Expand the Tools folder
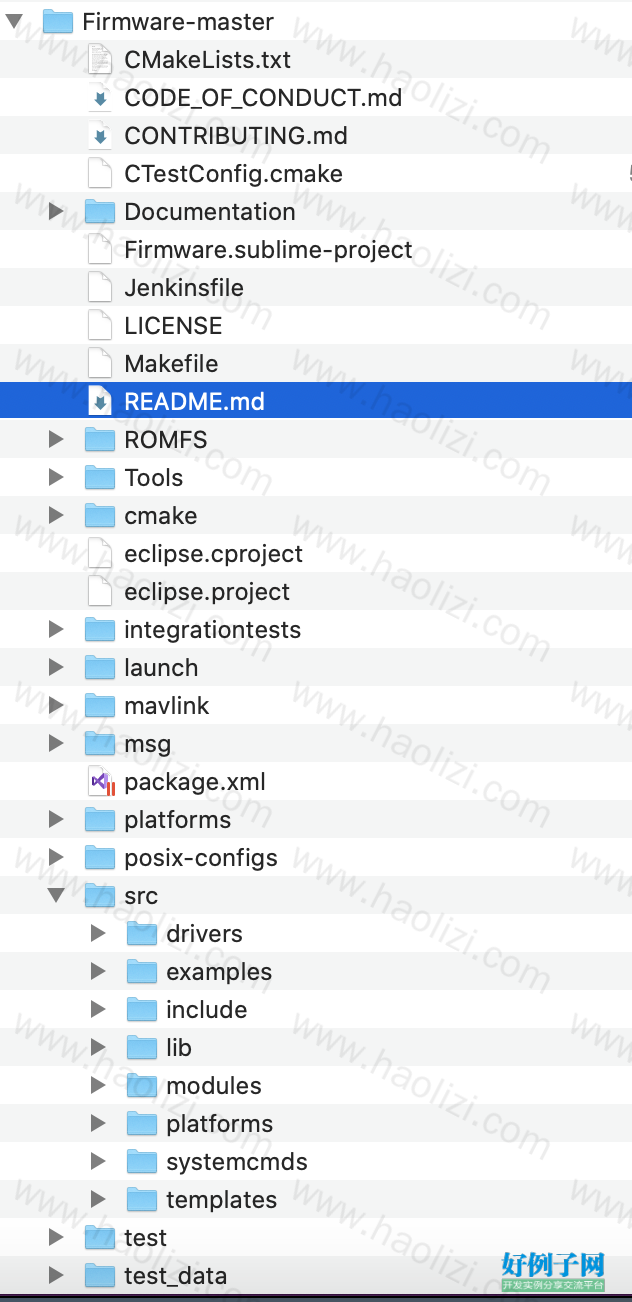The height and width of the screenshot is (1302, 632). coord(56,478)
